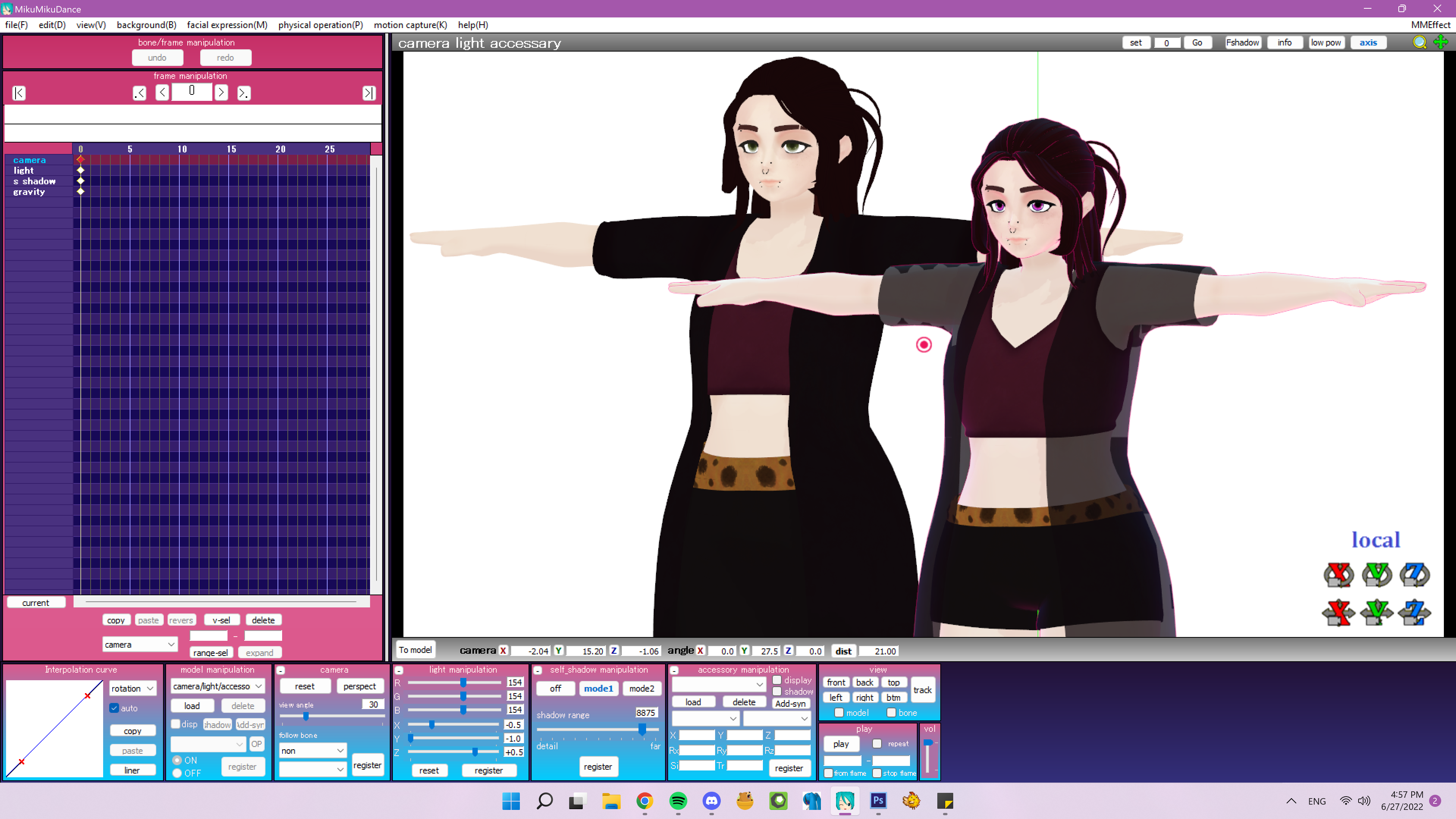
Task: Click the Windows Start button
Action: [x=511, y=801]
